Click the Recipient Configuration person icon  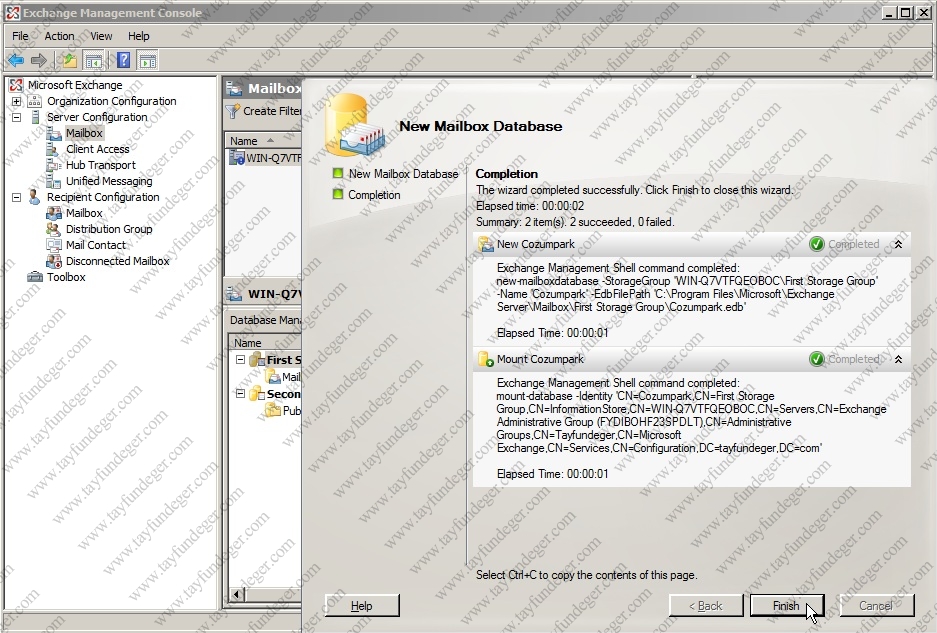tap(35, 197)
